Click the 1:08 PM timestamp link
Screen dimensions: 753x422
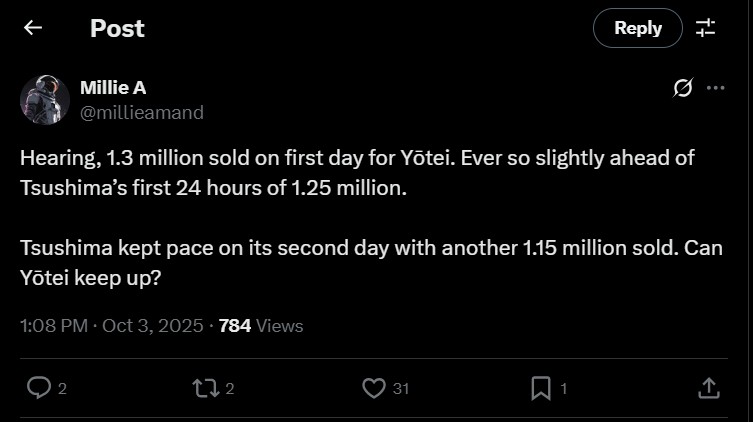click(x=52, y=325)
